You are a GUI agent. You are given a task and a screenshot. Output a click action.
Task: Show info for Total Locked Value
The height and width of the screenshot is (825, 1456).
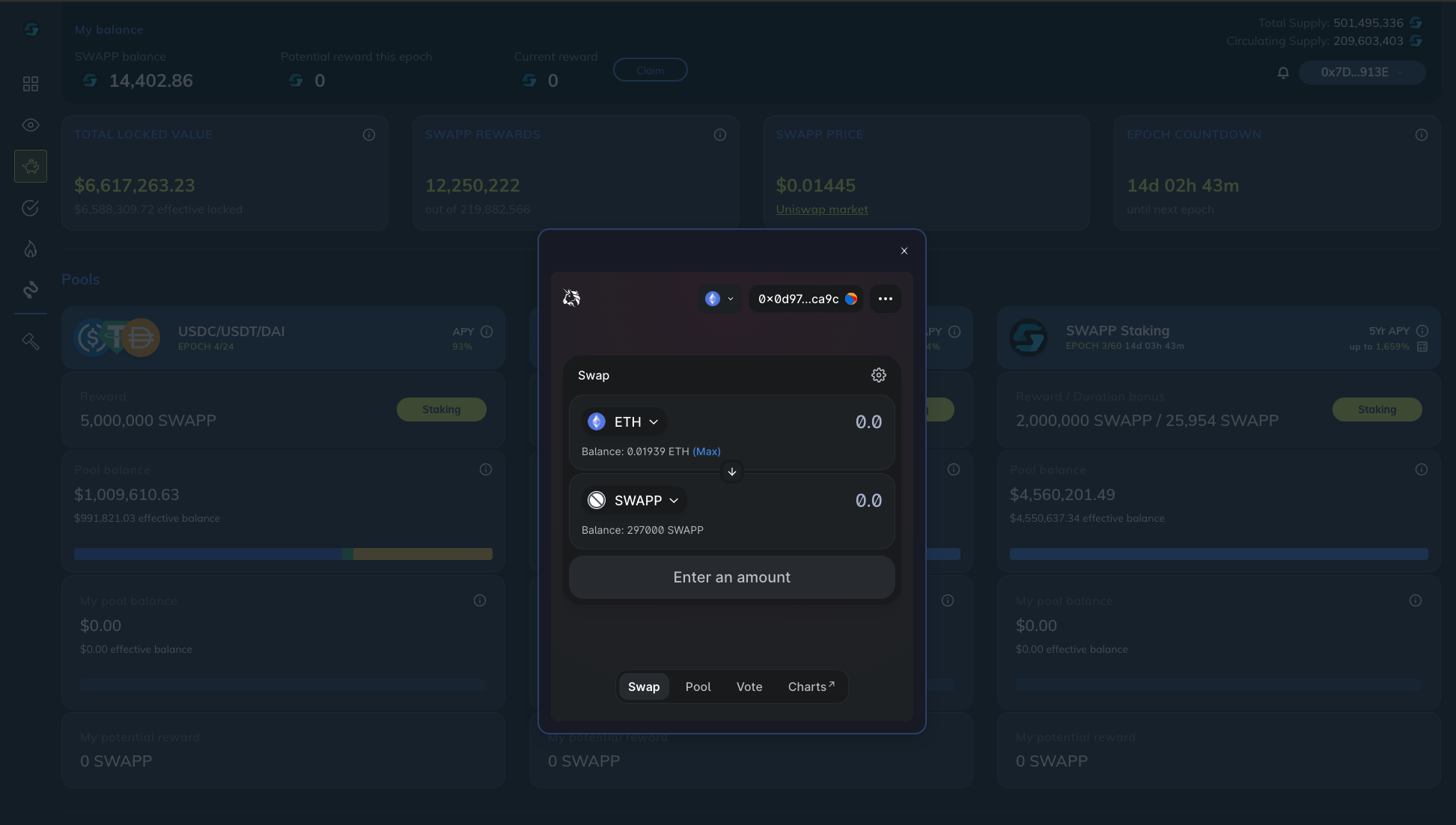pos(369,135)
